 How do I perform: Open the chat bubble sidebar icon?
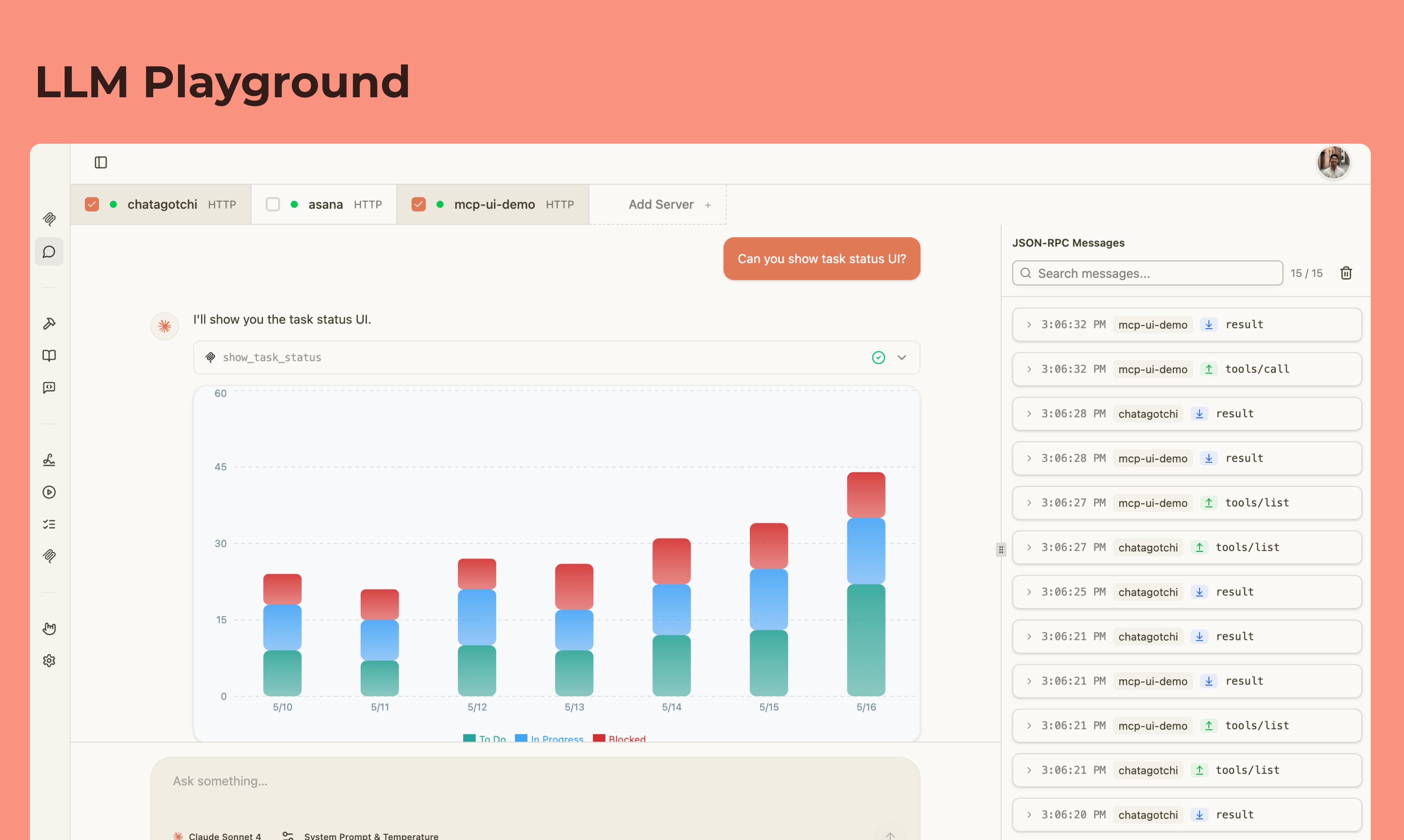(49, 252)
